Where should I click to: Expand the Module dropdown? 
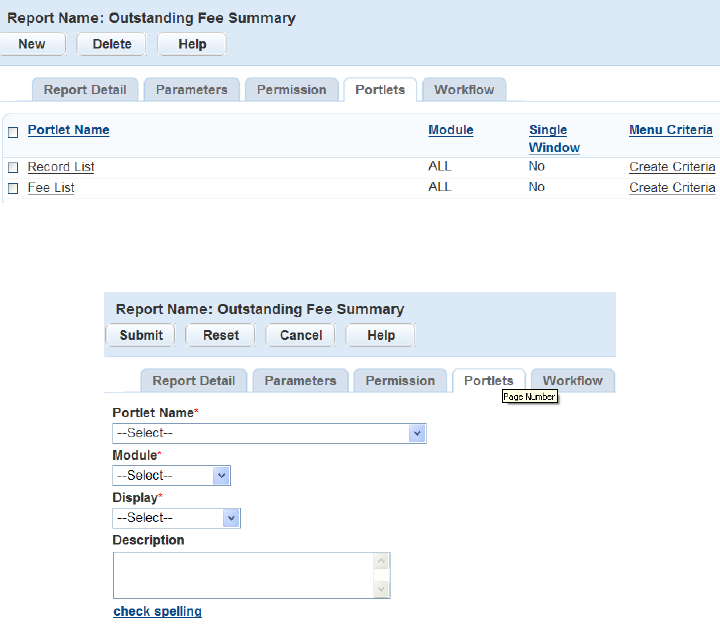click(x=171, y=476)
